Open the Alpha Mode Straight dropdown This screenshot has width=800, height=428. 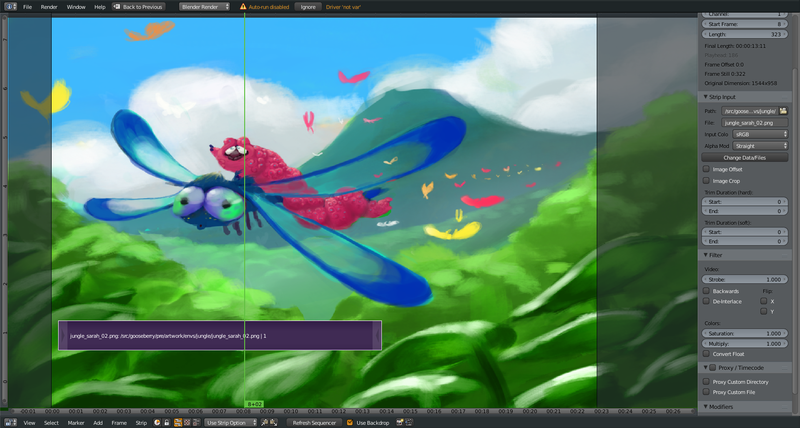(x=760, y=145)
